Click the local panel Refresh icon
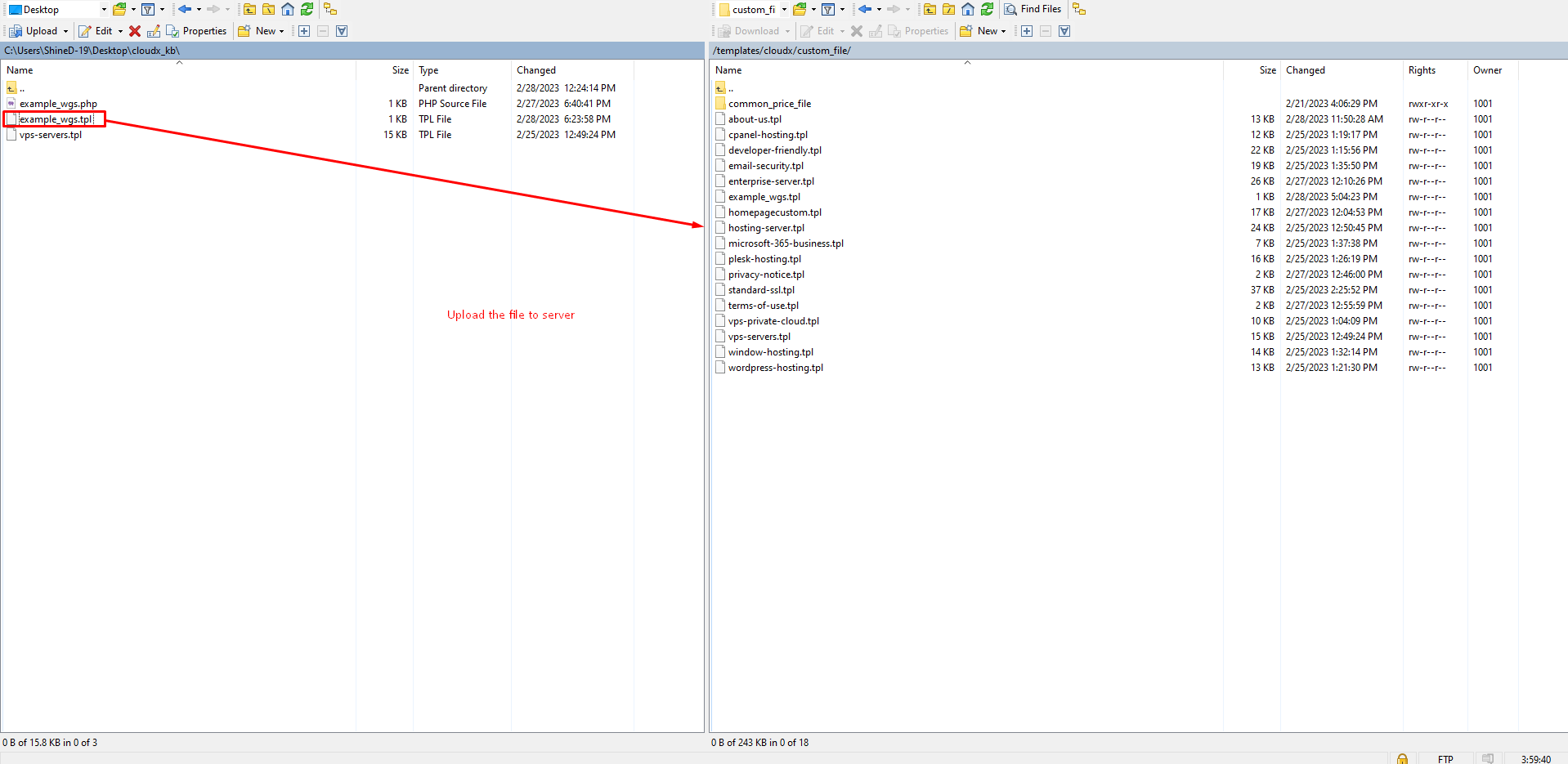The height and width of the screenshot is (764, 1568). [307, 9]
